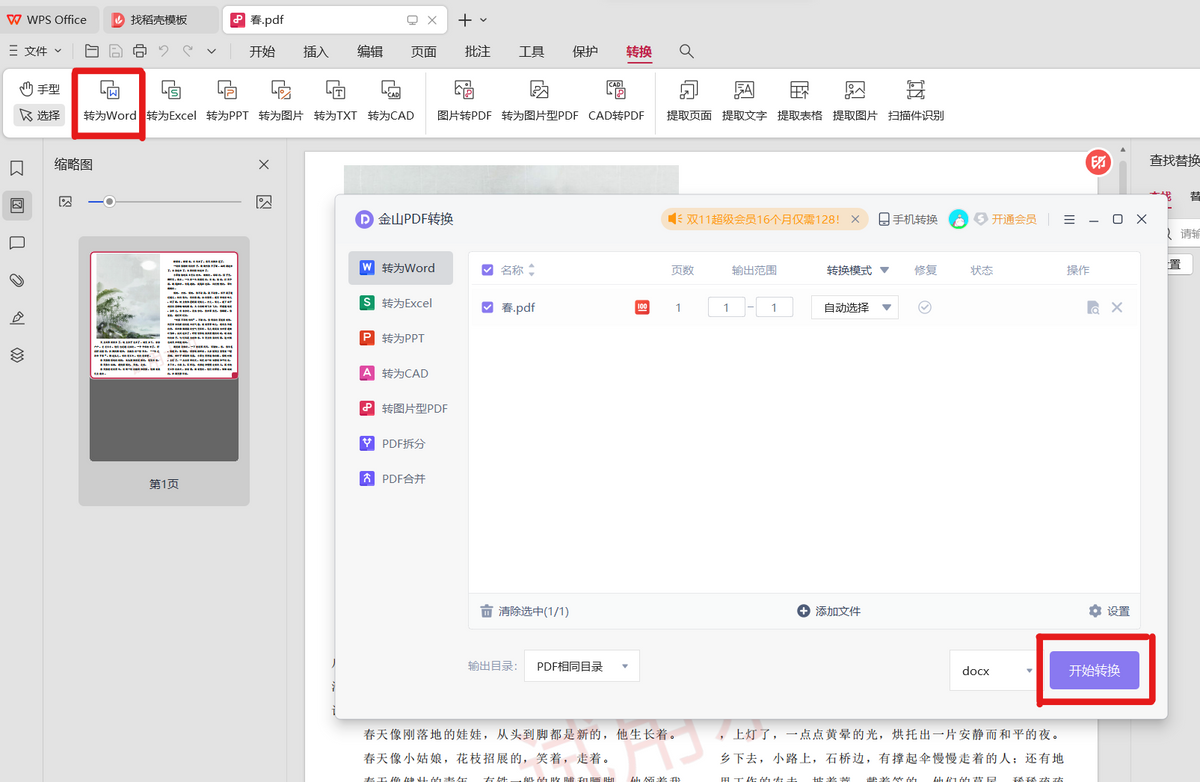1200x782 pixels.
Task: Open the docx output format dropdown
Action: click(996, 671)
